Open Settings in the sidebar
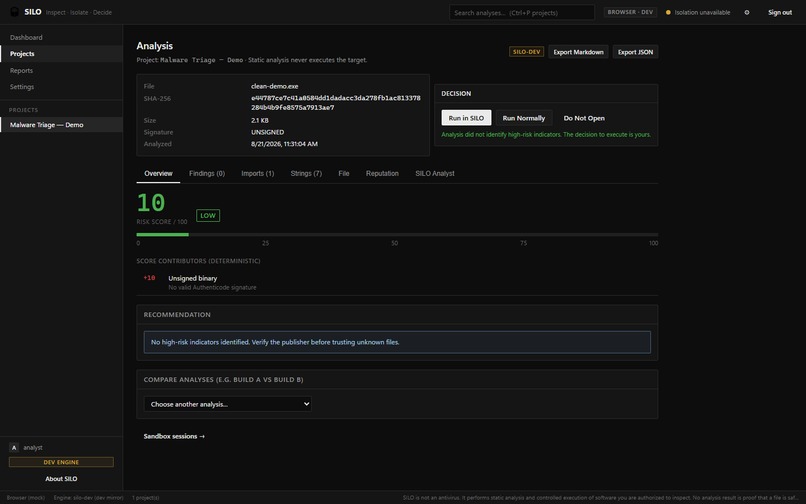The image size is (806, 504). coord(61,87)
